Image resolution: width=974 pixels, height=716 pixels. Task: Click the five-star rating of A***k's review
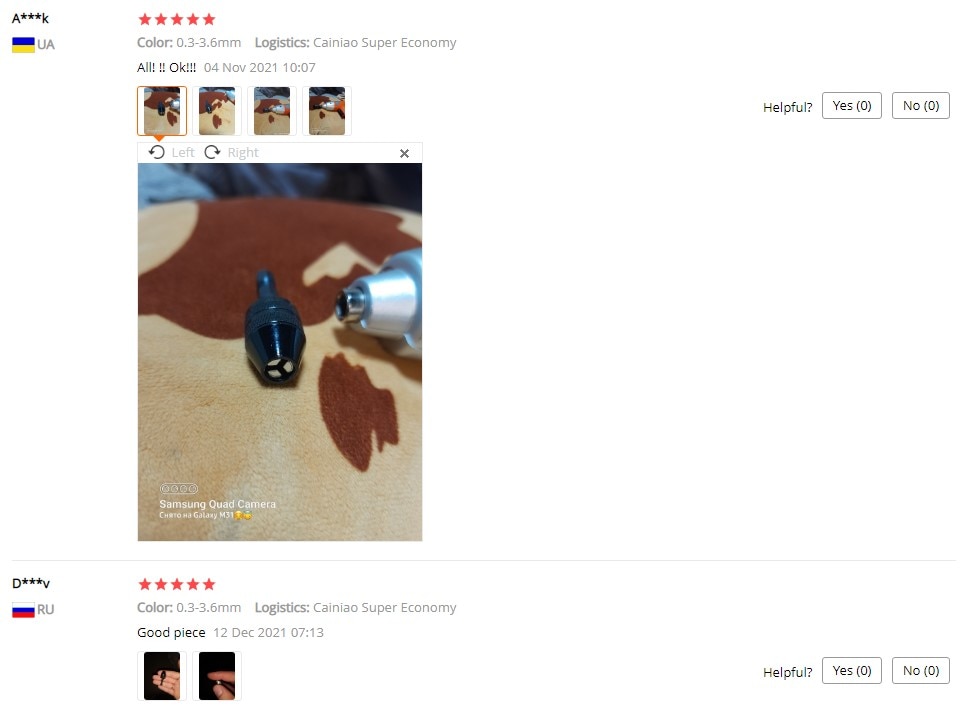[x=177, y=19]
